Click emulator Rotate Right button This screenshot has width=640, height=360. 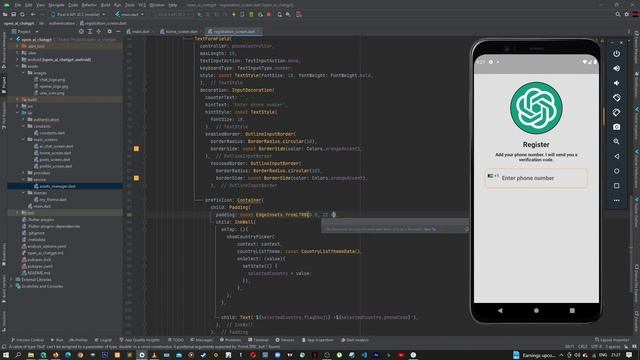click(616, 113)
